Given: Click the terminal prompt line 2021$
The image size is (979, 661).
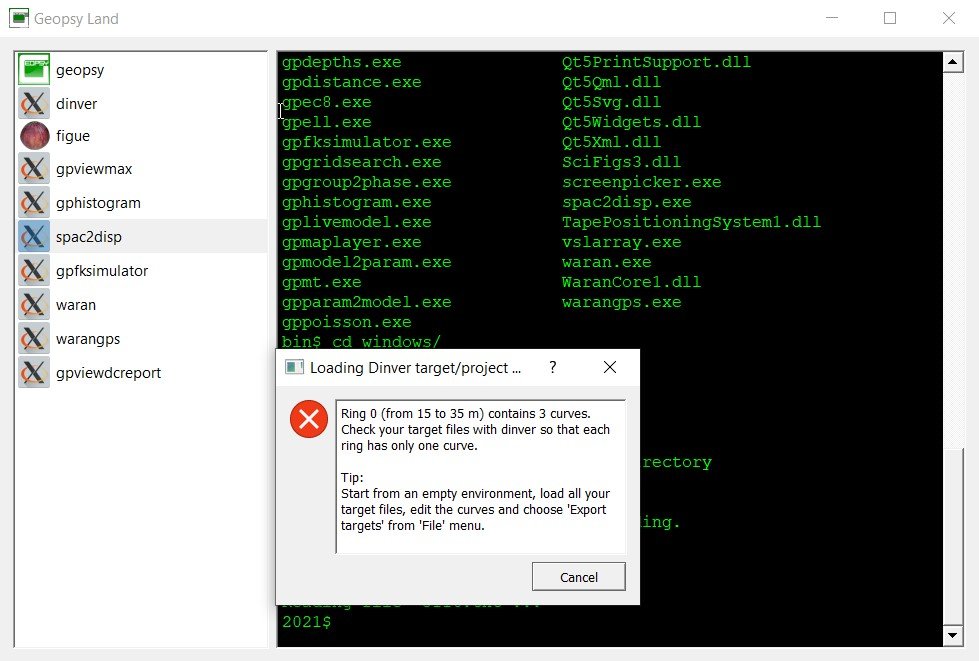Looking at the screenshot, I should [306, 622].
